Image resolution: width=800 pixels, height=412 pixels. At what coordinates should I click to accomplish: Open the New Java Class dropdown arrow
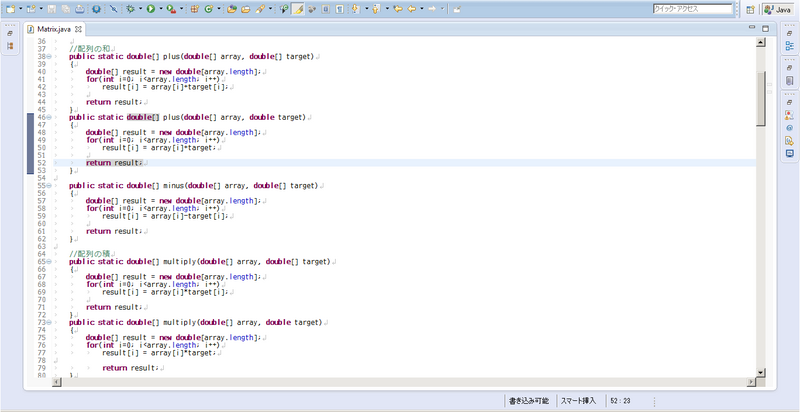coord(219,9)
